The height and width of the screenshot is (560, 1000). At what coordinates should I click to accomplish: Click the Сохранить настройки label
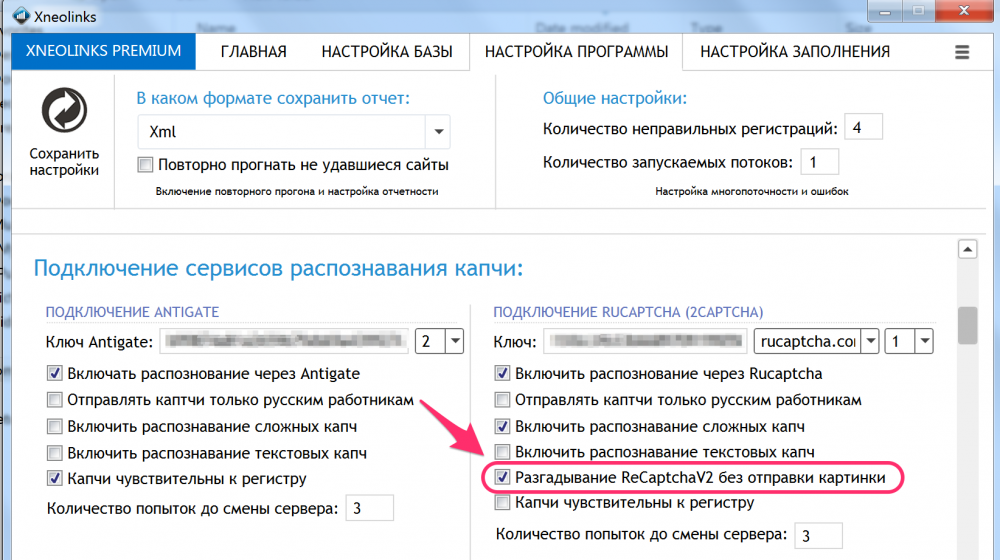(64, 162)
